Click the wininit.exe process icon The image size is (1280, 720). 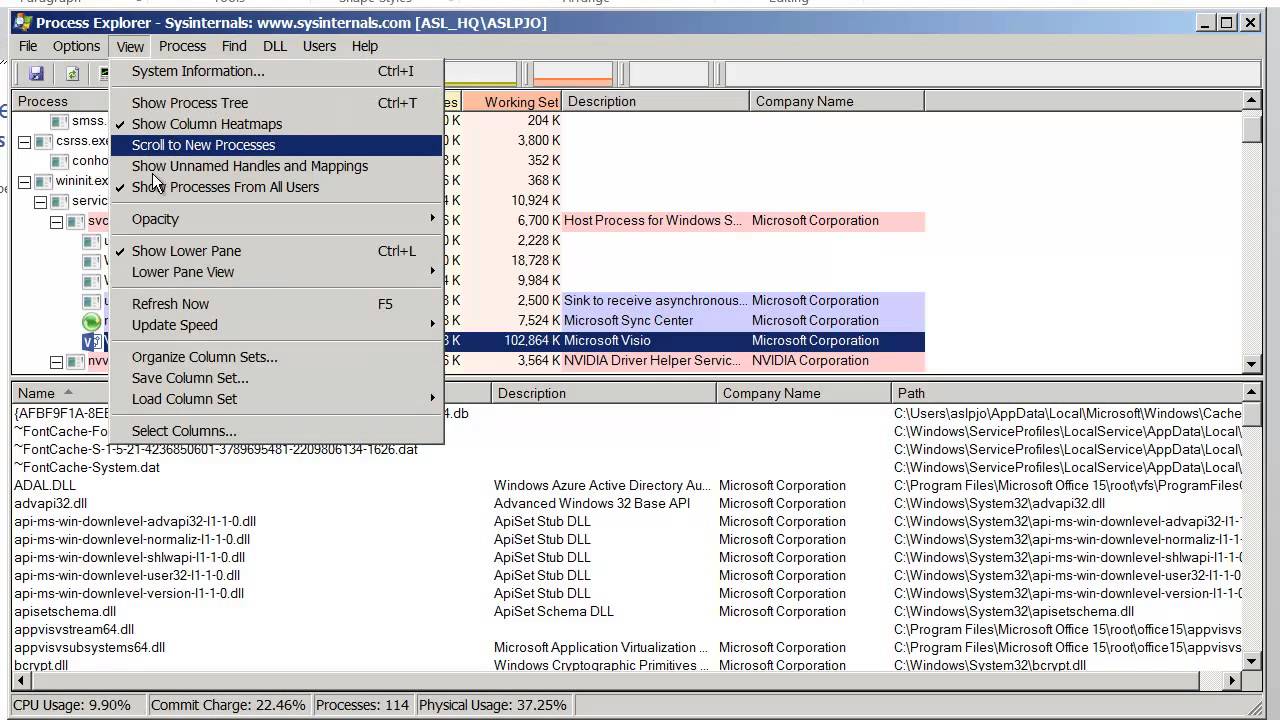click(43, 181)
